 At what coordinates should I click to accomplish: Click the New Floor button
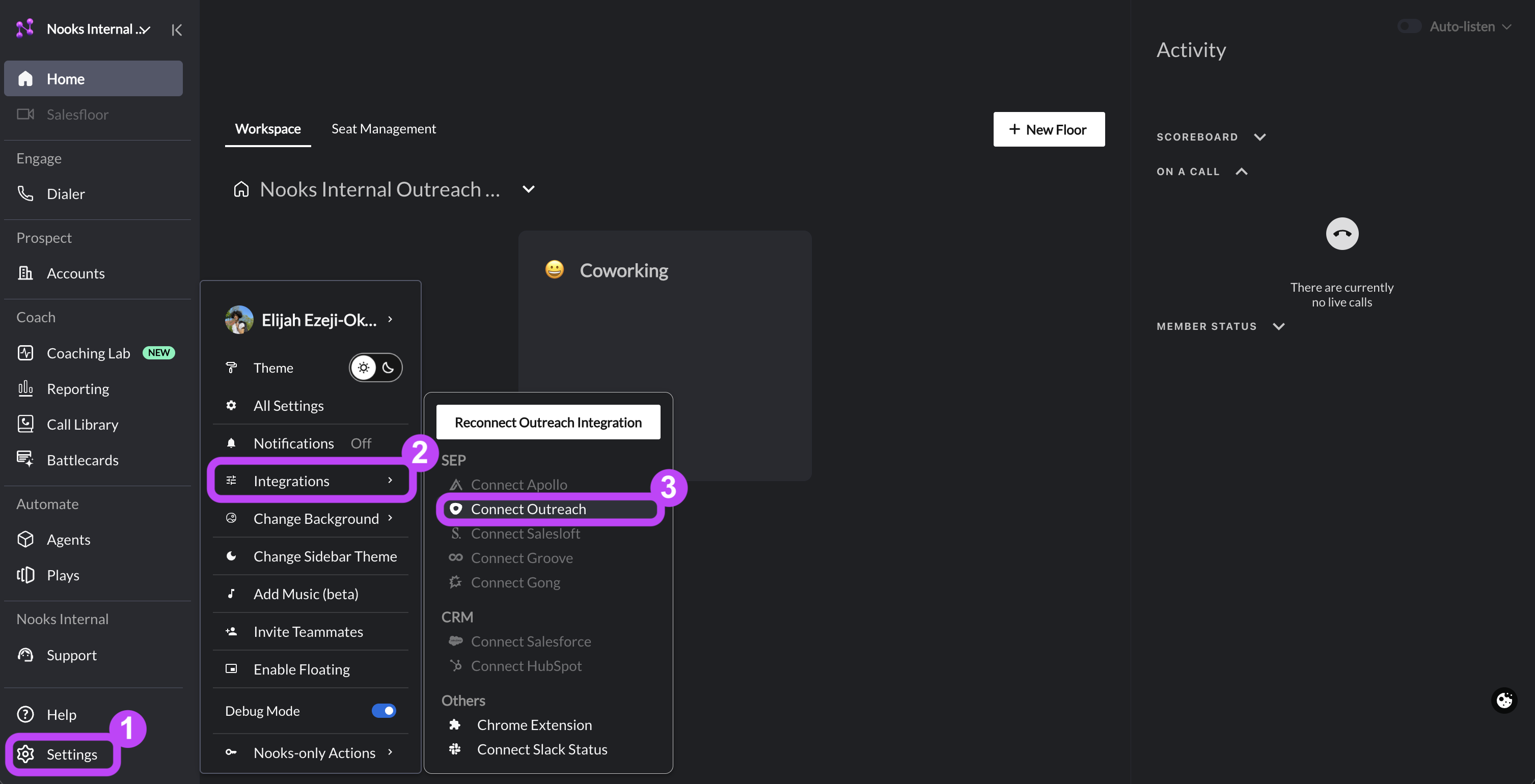[x=1049, y=129]
